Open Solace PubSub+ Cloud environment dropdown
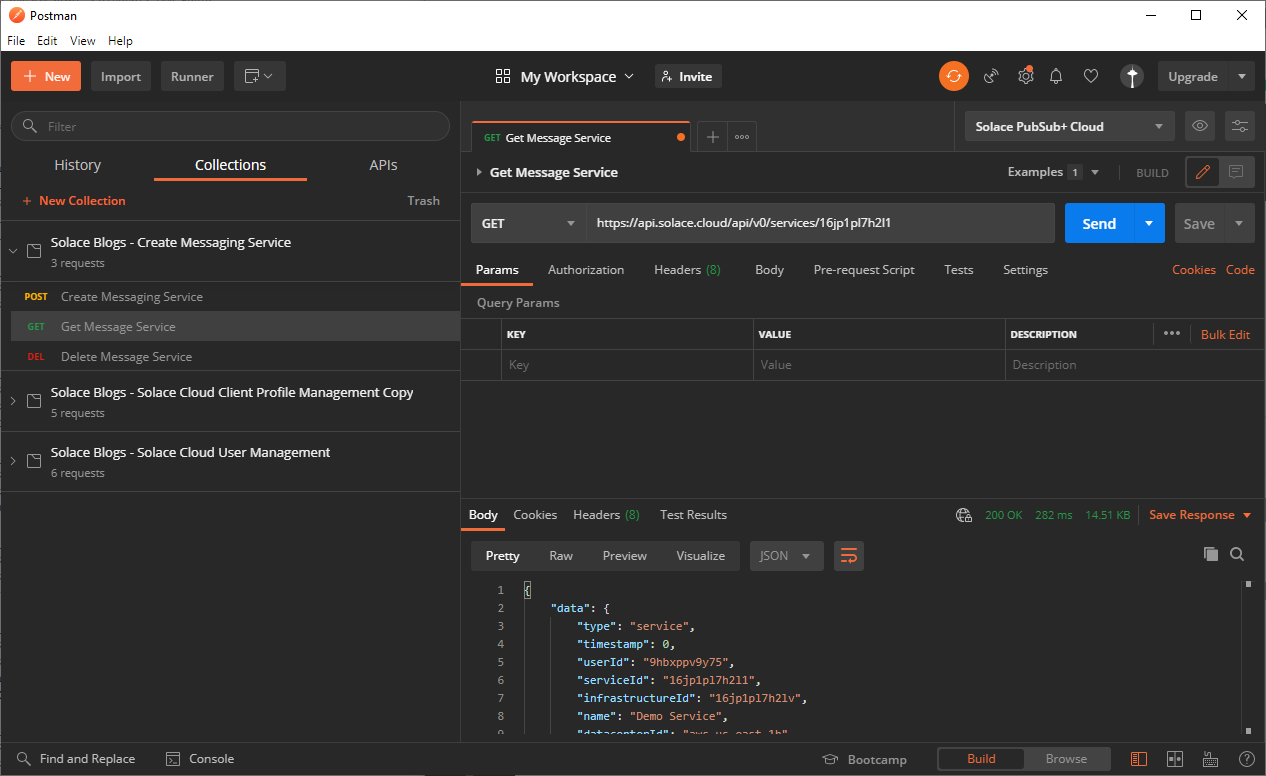1266x776 pixels. [x=1069, y=126]
